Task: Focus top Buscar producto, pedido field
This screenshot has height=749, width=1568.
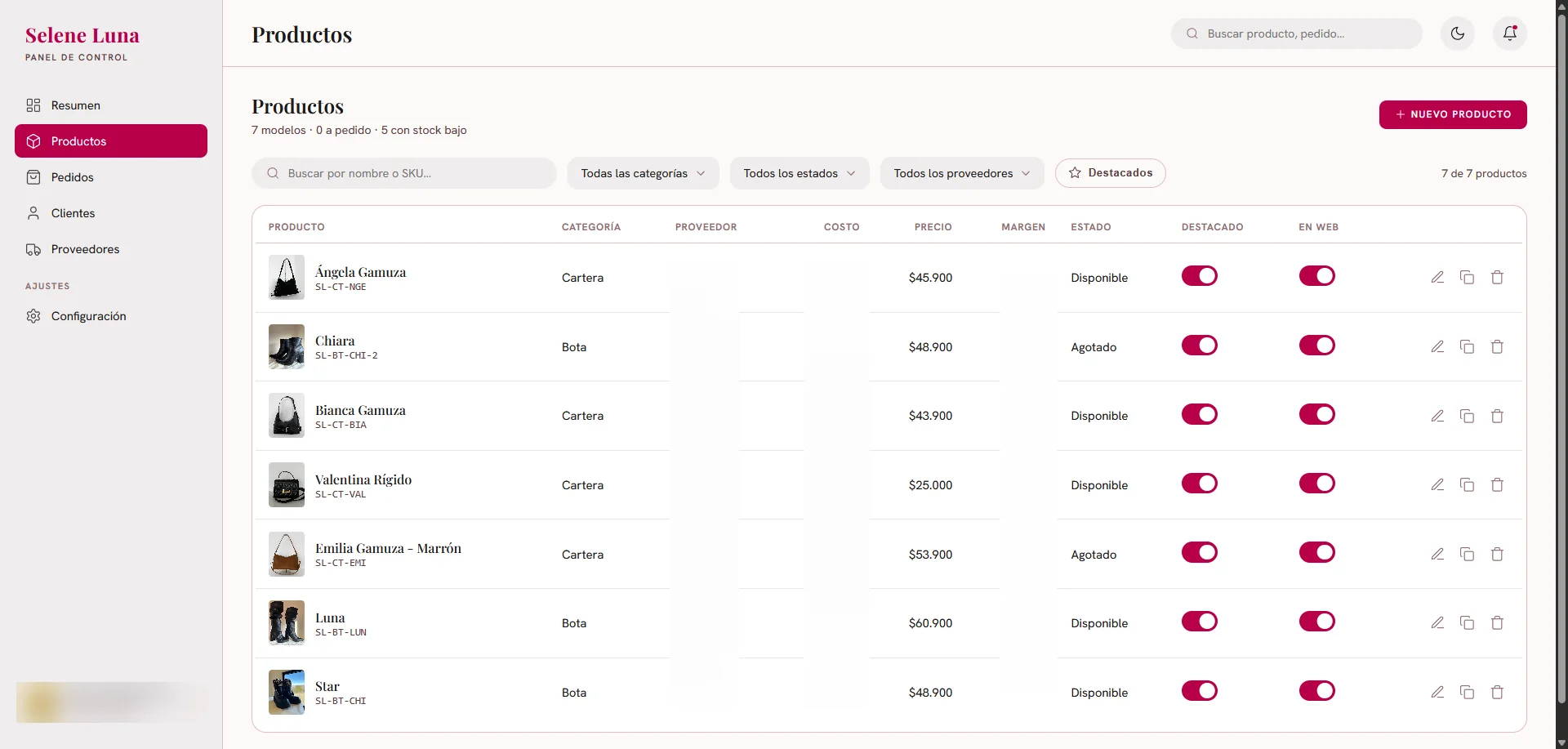Action: pos(1297,33)
